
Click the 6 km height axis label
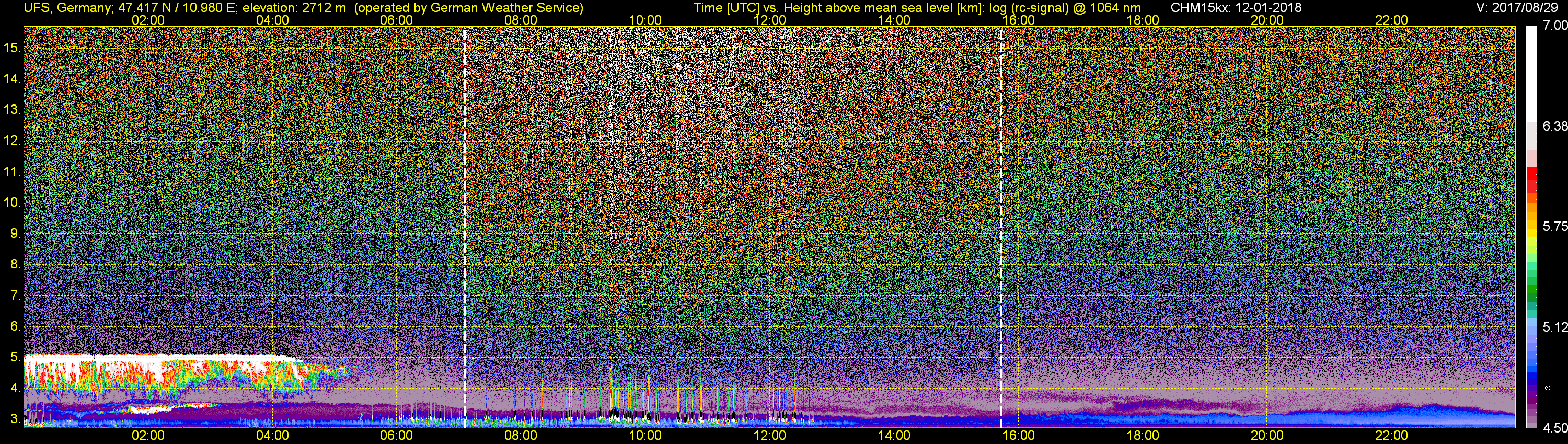click(15, 326)
